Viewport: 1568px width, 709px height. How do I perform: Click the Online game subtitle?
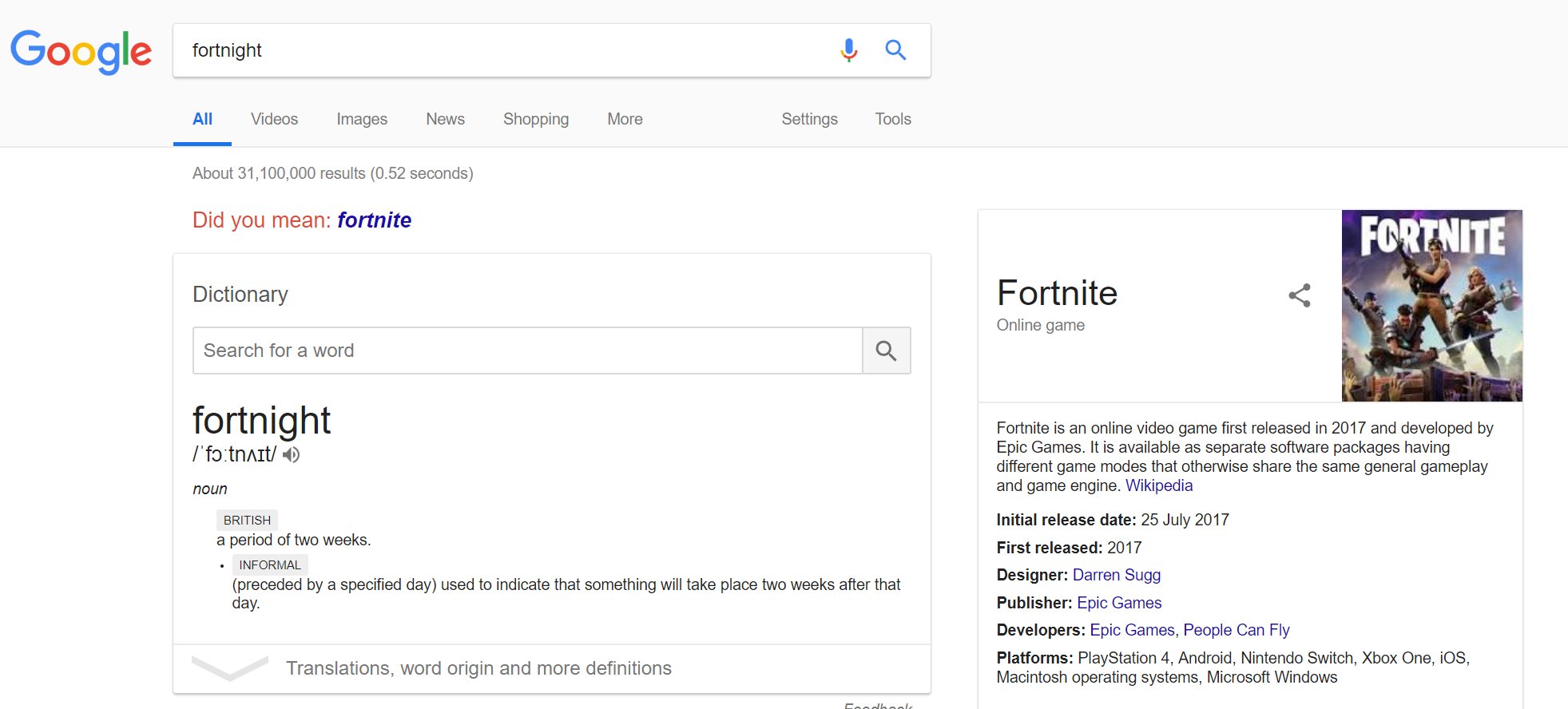[x=1040, y=325]
